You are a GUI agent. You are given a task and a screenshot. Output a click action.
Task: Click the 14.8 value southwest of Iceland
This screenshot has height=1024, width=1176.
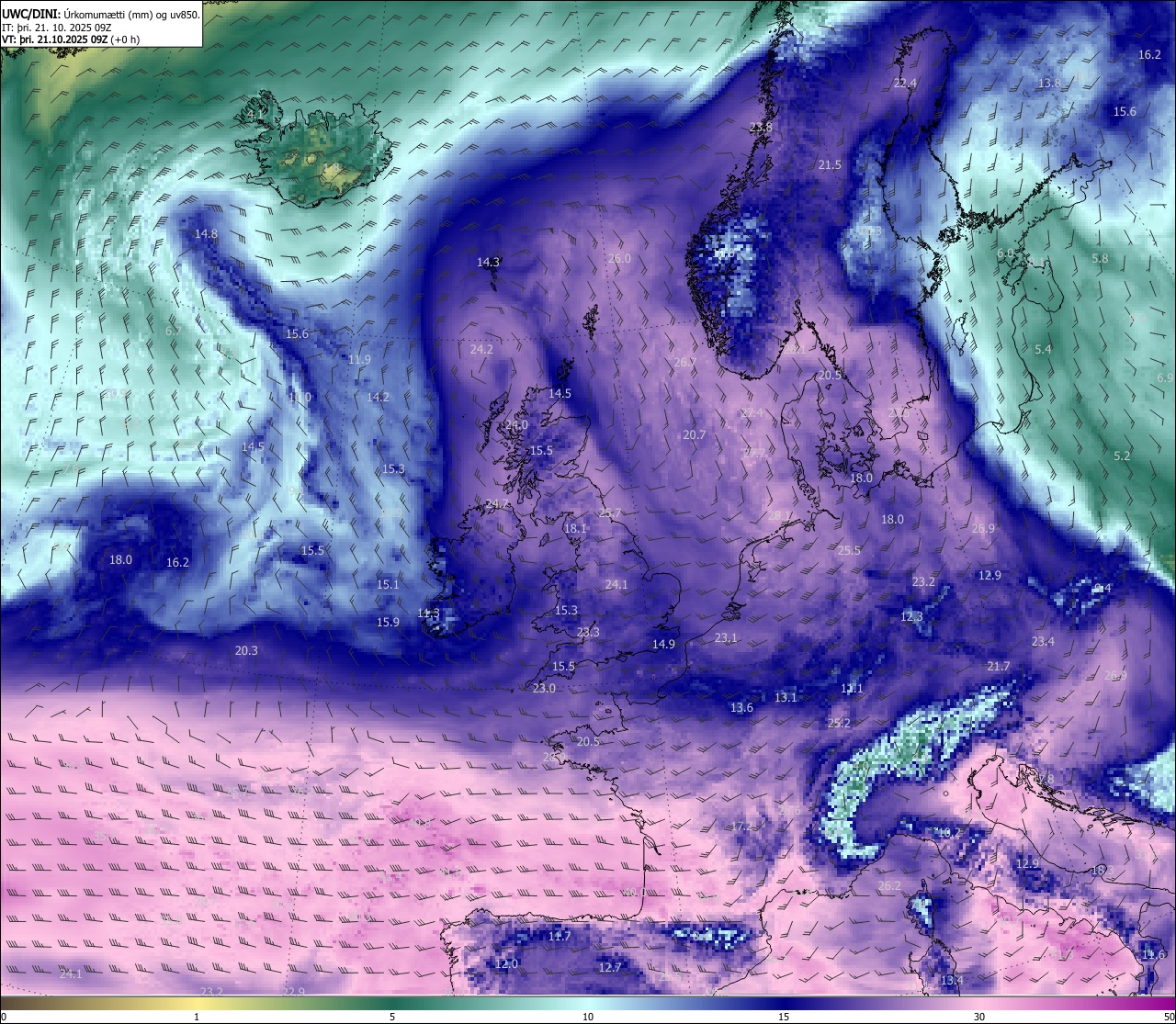click(x=206, y=233)
